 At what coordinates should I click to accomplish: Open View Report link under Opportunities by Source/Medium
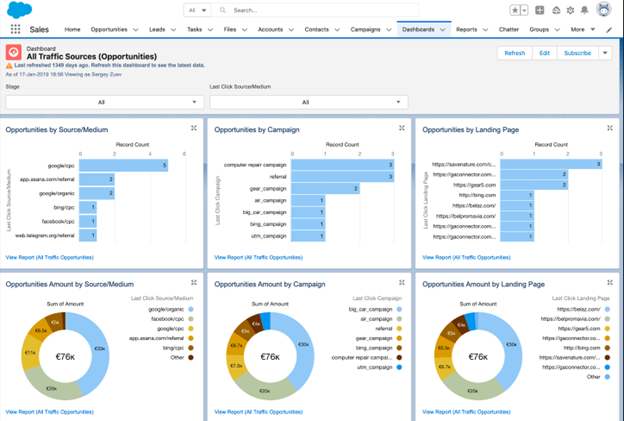click(50, 257)
